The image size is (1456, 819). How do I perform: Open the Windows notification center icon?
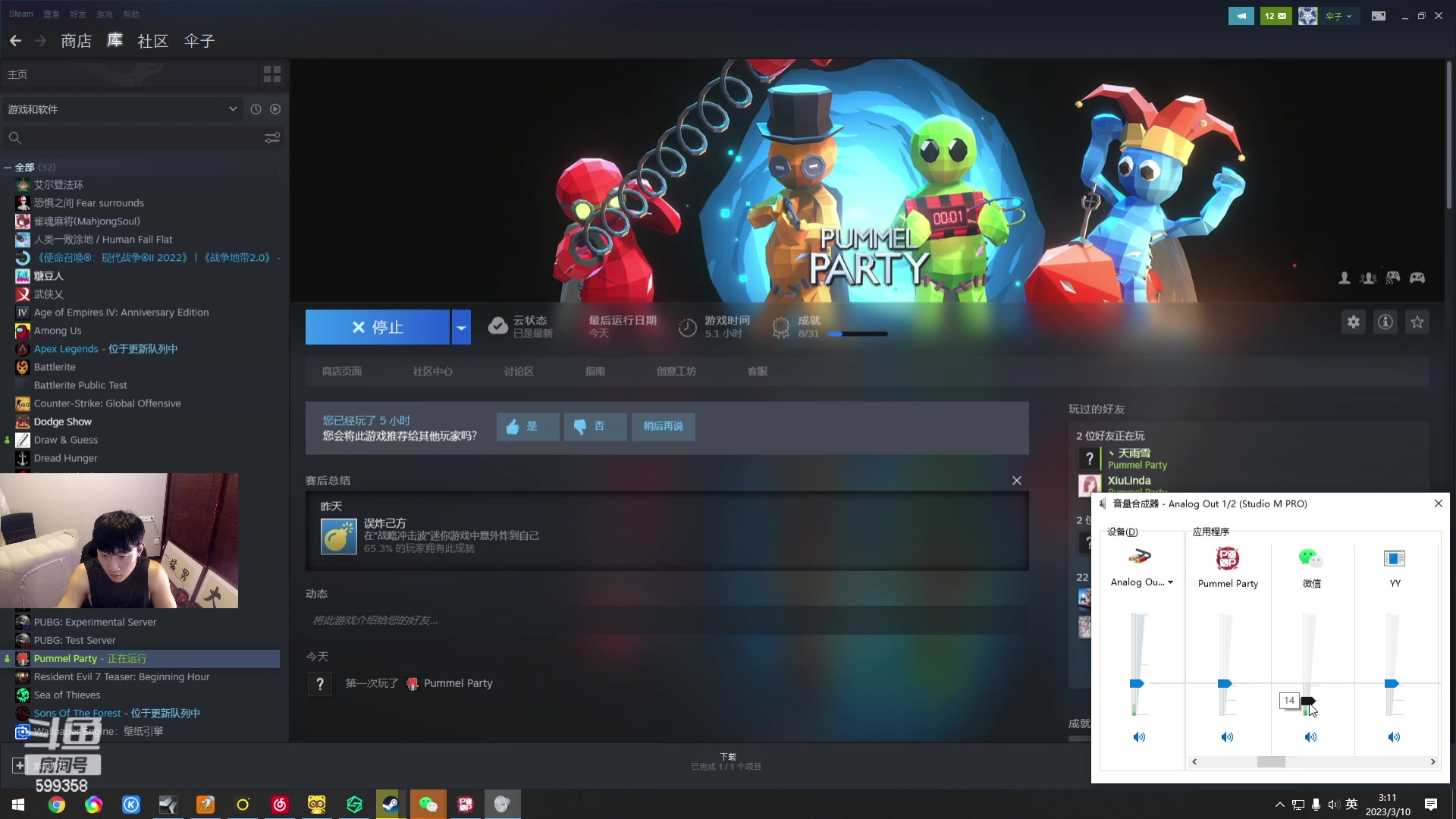1431,805
